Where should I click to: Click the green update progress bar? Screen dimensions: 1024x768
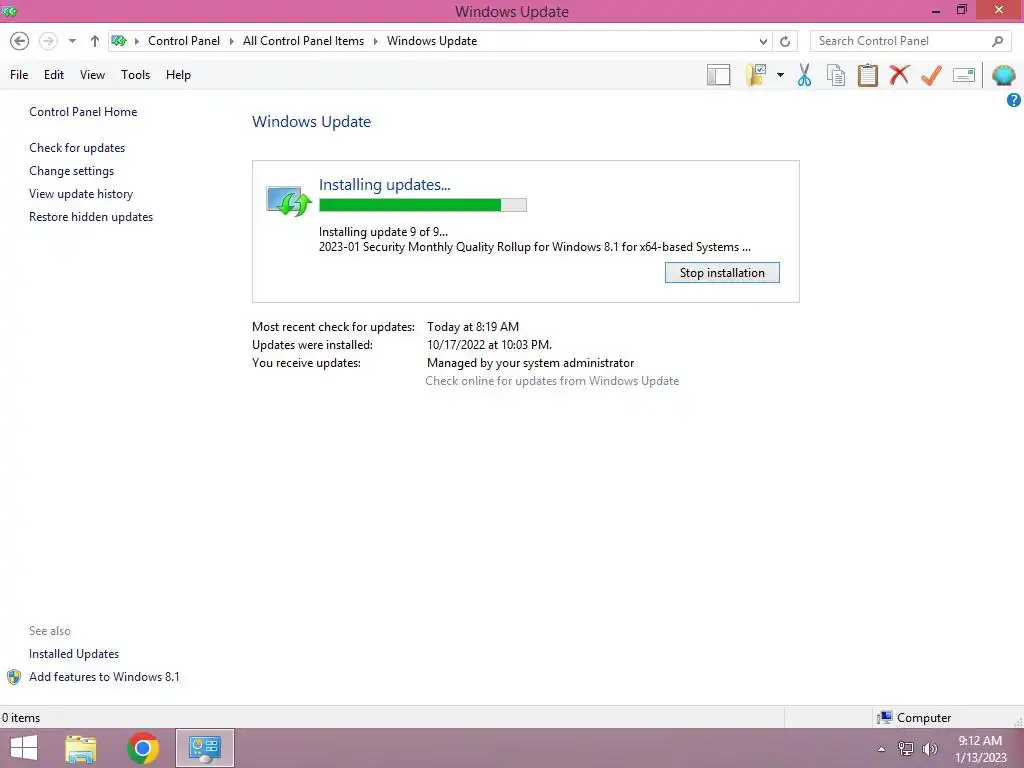click(423, 205)
